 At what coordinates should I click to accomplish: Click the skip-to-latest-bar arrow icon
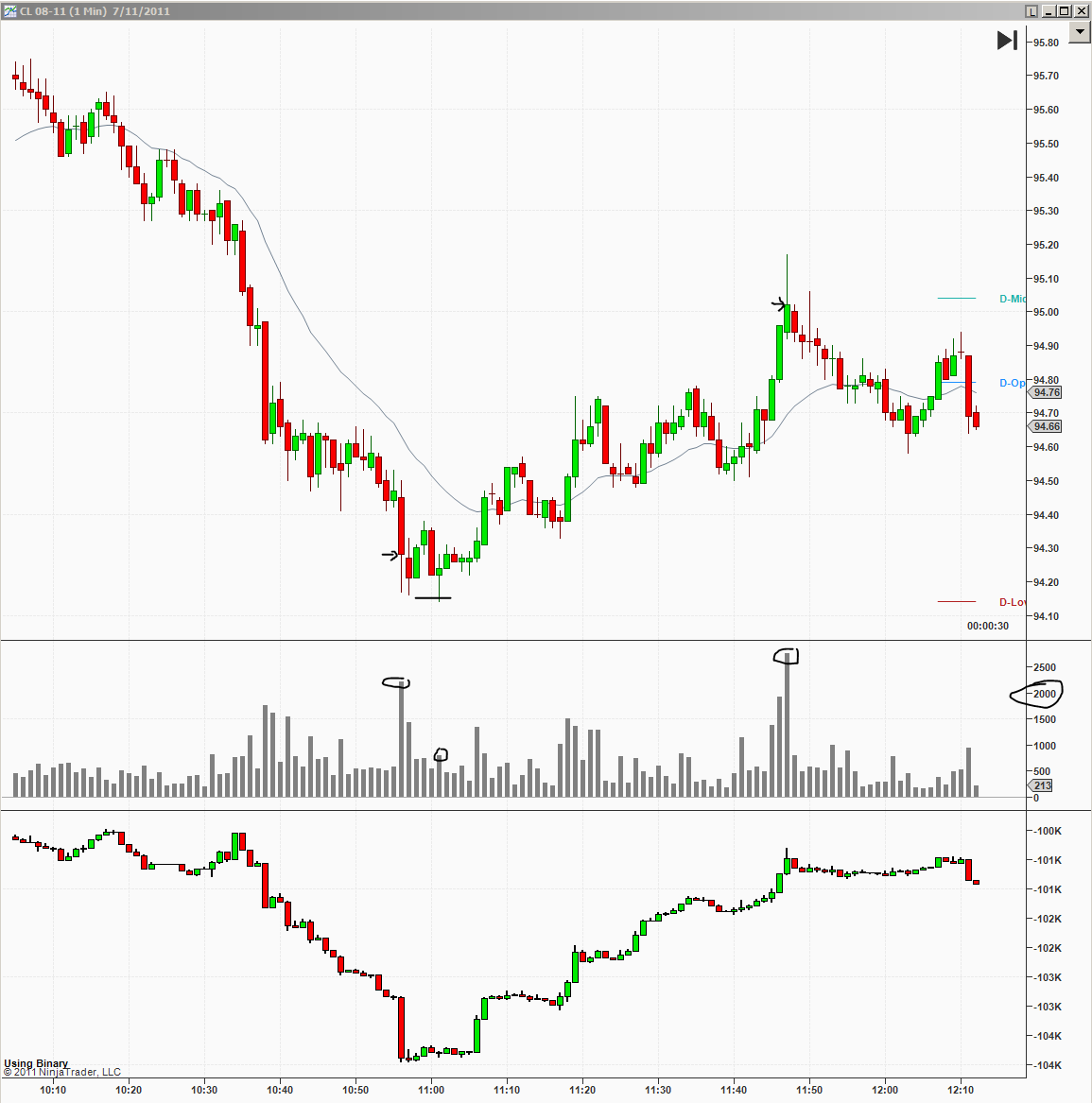(1007, 40)
